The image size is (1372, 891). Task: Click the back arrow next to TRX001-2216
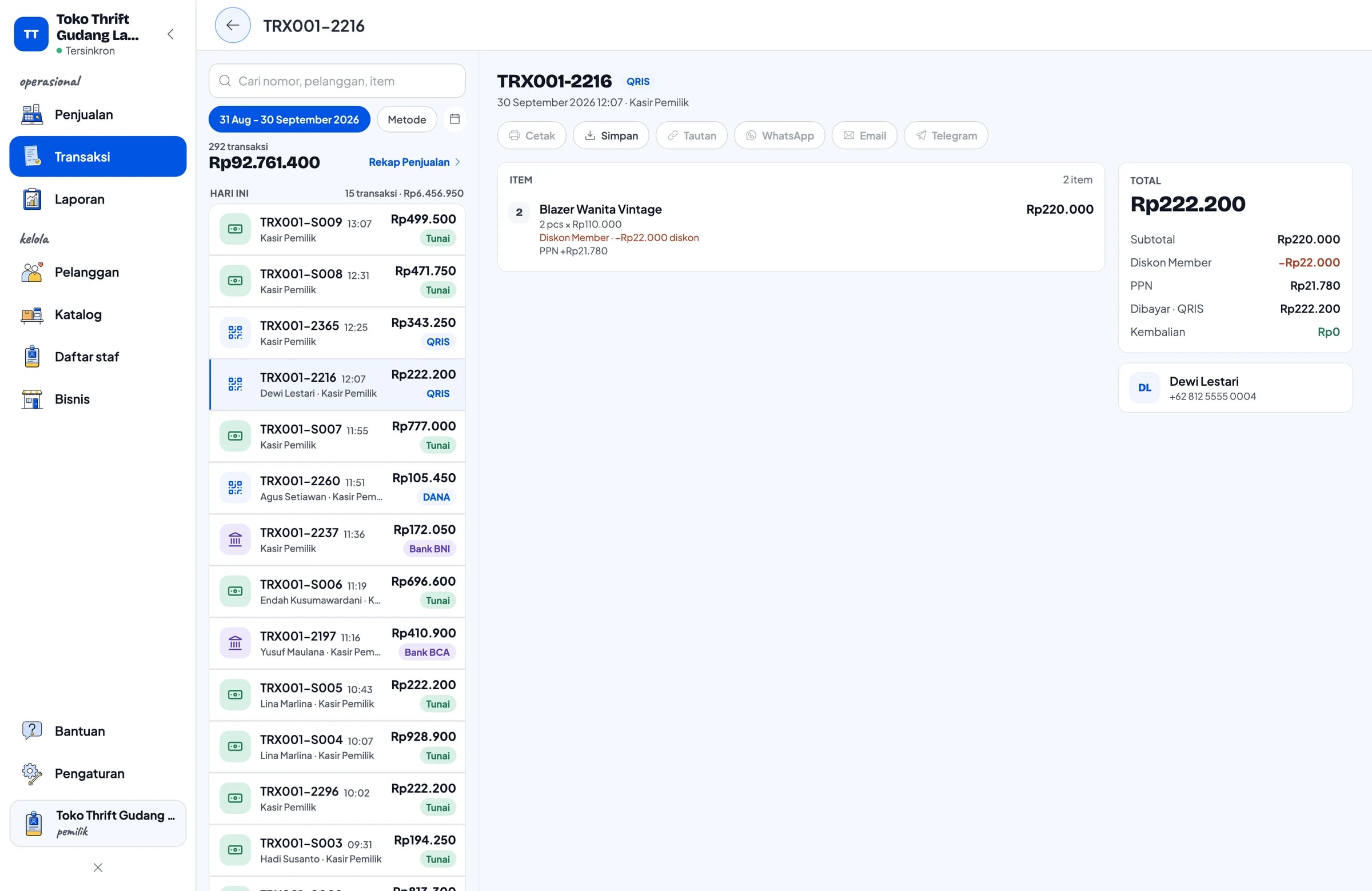(x=232, y=25)
